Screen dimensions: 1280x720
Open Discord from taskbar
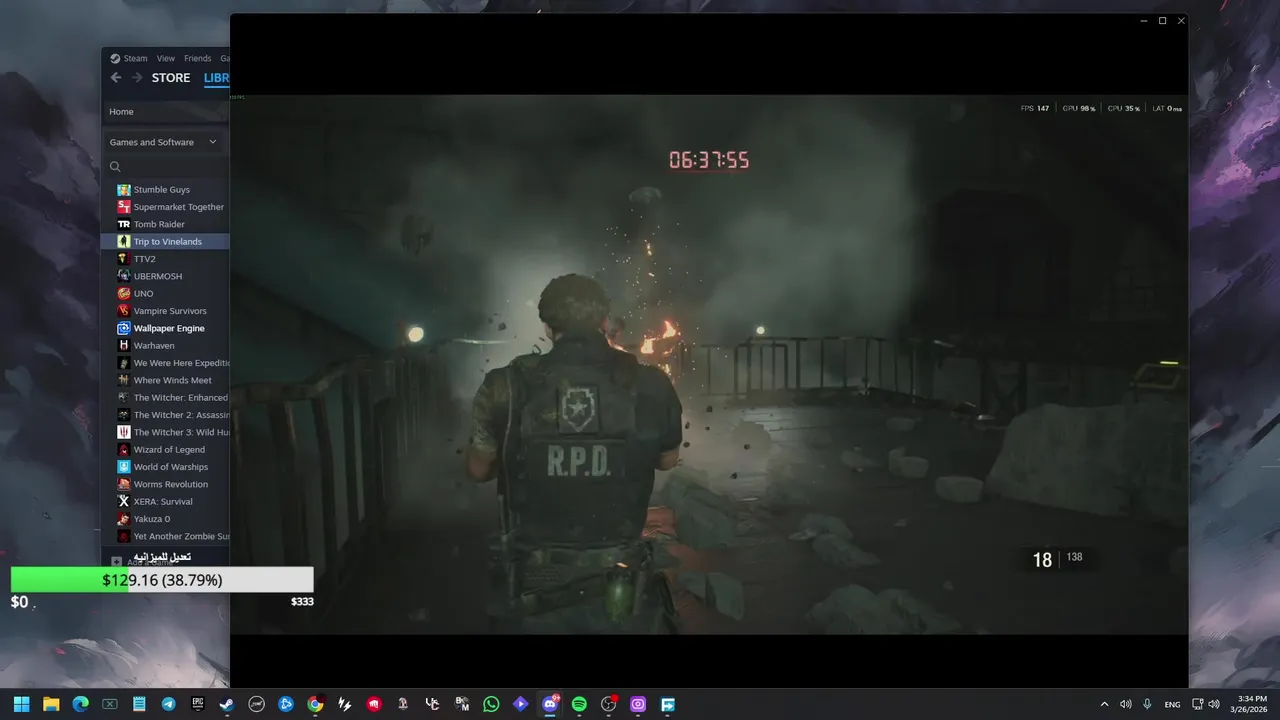click(x=549, y=704)
